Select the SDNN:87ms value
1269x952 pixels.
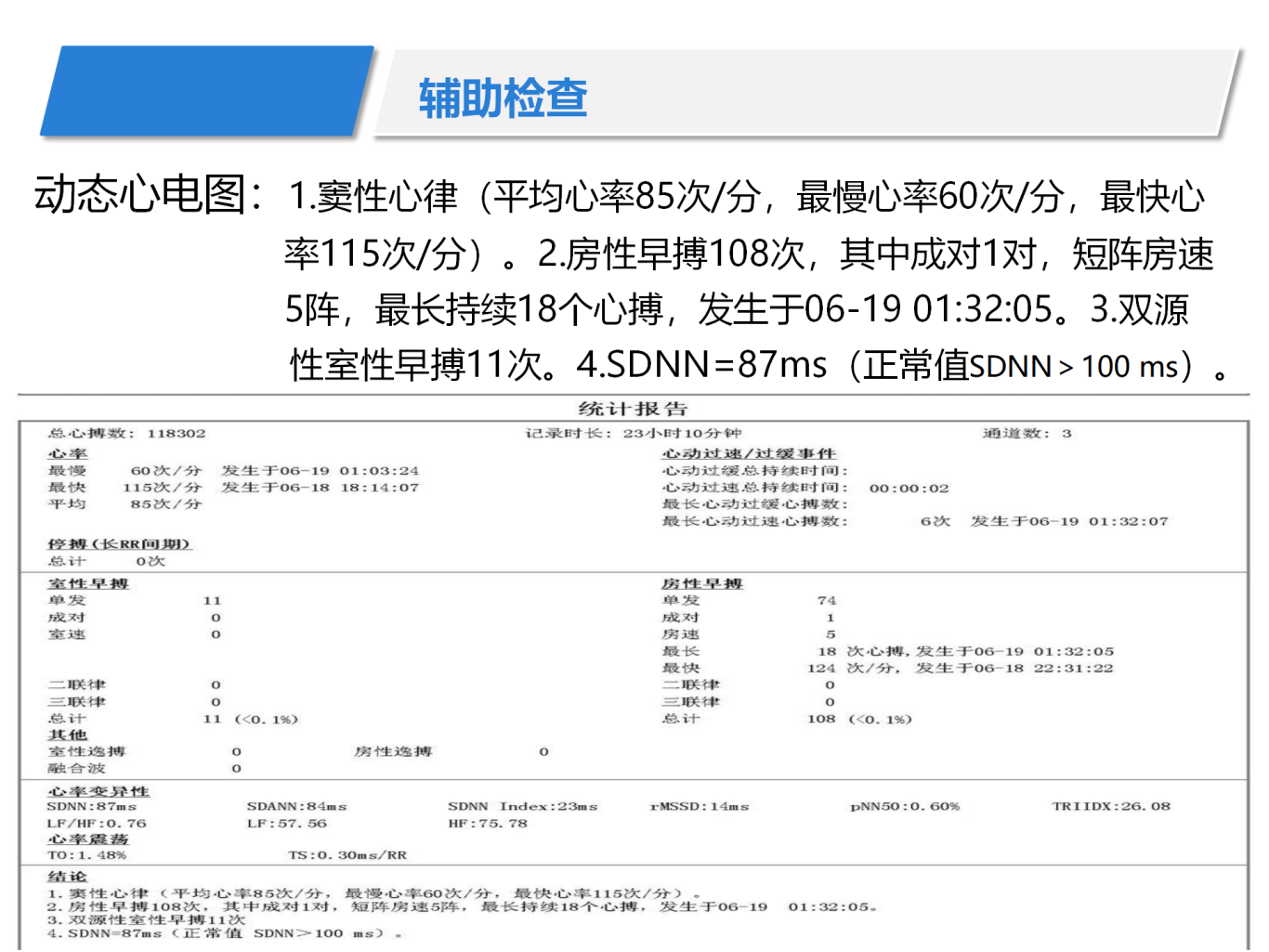(x=92, y=806)
